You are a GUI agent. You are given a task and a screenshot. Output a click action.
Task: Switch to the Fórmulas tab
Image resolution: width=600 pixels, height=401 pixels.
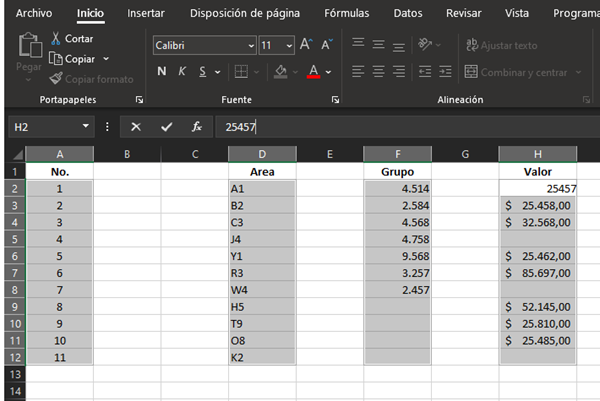click(347, 13)
